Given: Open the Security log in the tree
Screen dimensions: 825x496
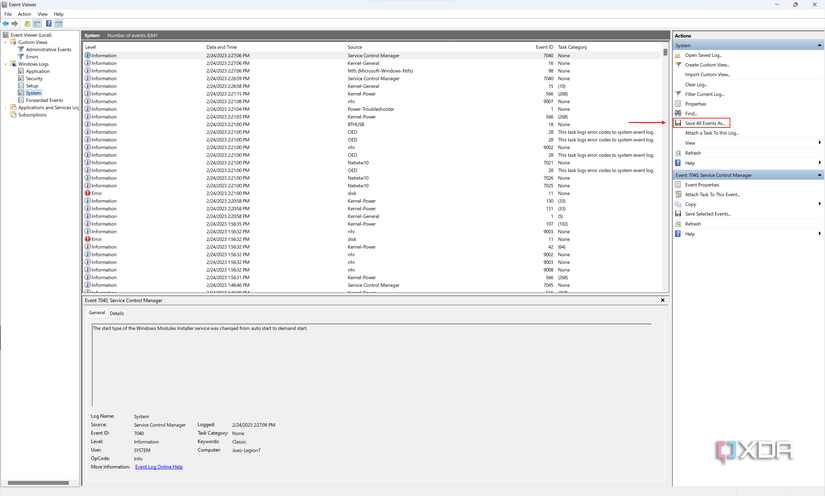Looking at the screenshot, I should click(x=34, y=78).
